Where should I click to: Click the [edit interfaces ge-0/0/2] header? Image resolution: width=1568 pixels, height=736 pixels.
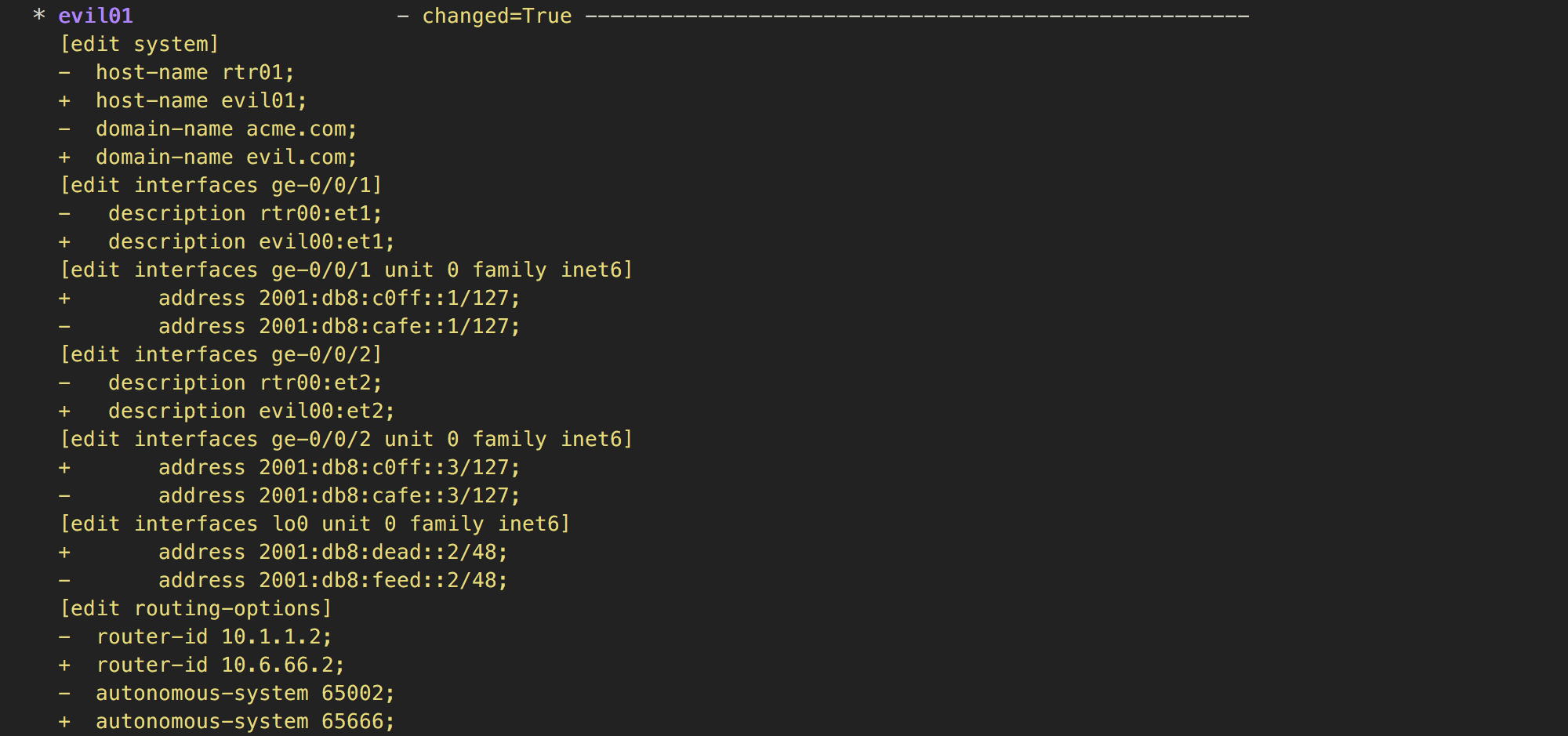coord(221,354)
